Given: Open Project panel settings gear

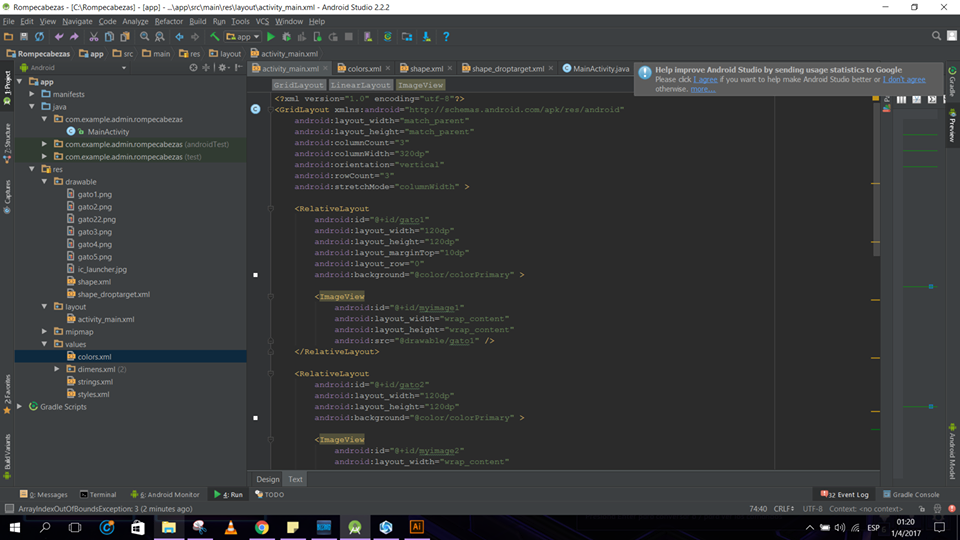Looking at the screenshot, I should coord(223,68).
